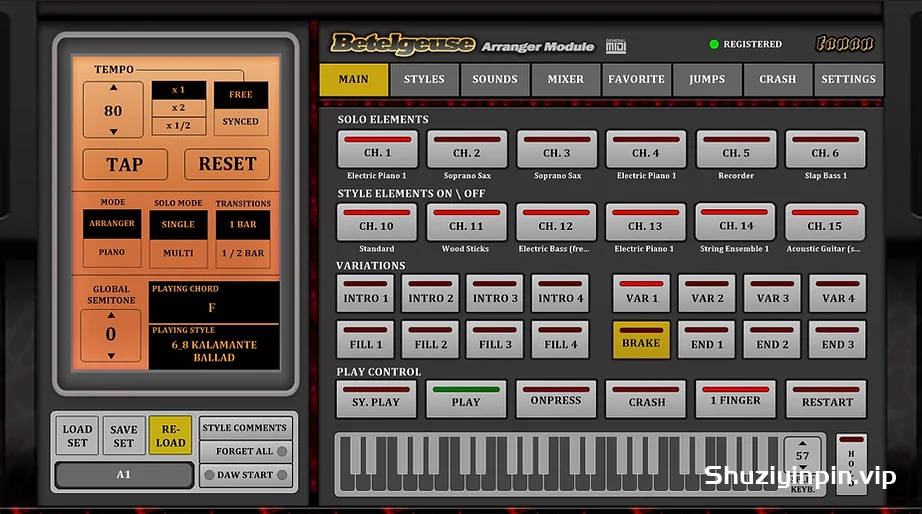Screen dimensions: 922x514
Task: Toggle the HOLD button
Action: pyautogui.click(x=851, y=464)
